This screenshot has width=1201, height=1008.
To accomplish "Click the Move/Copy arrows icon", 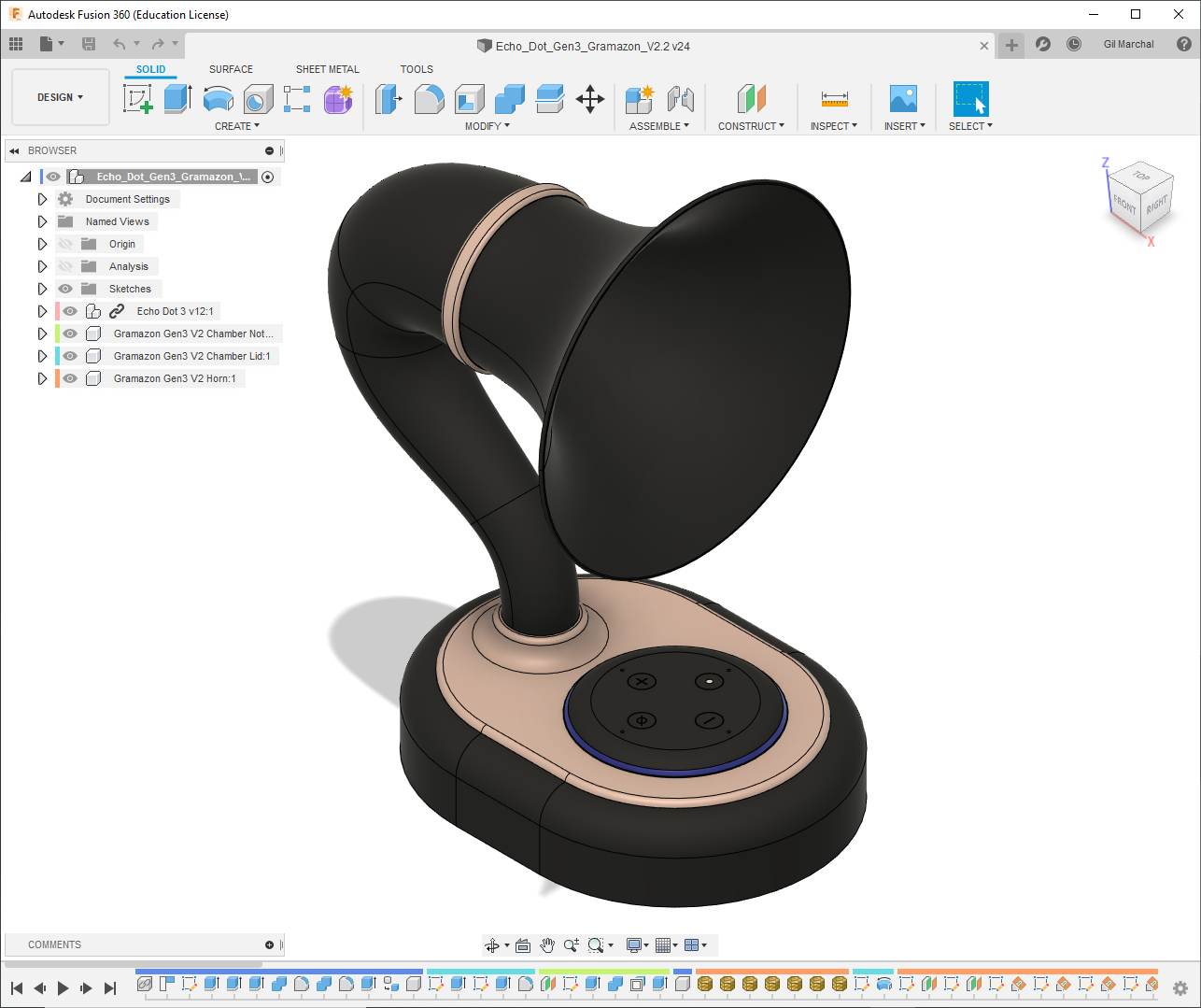I will pyautogui.click(x=590, y=98).
